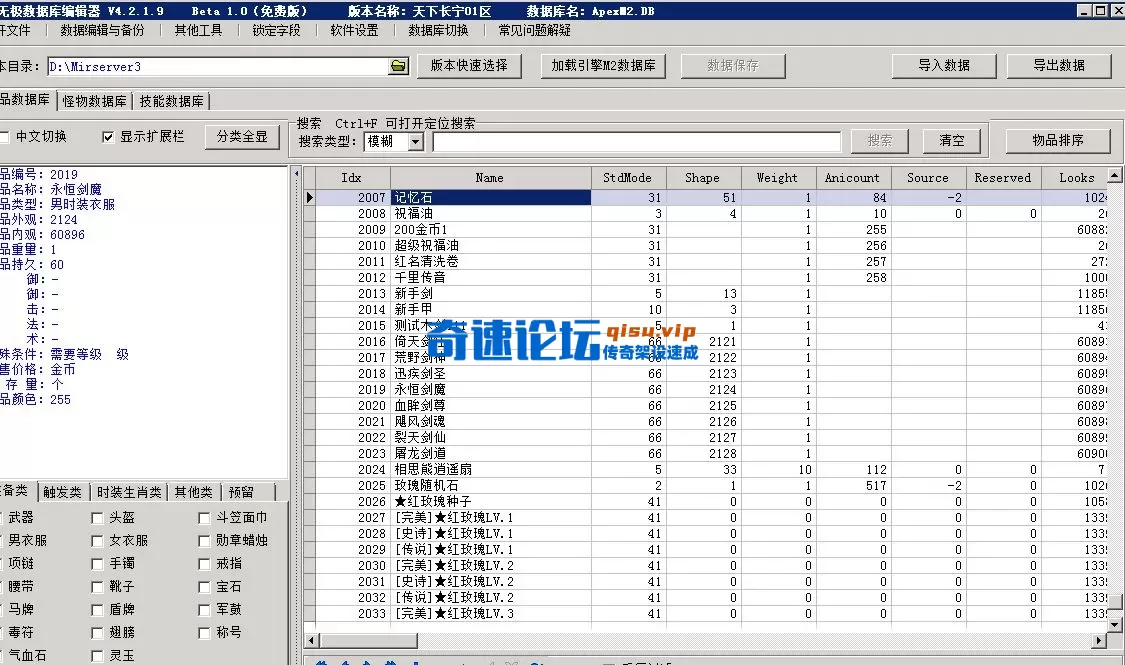Click the 清空 button to clear search

point(950,141)
